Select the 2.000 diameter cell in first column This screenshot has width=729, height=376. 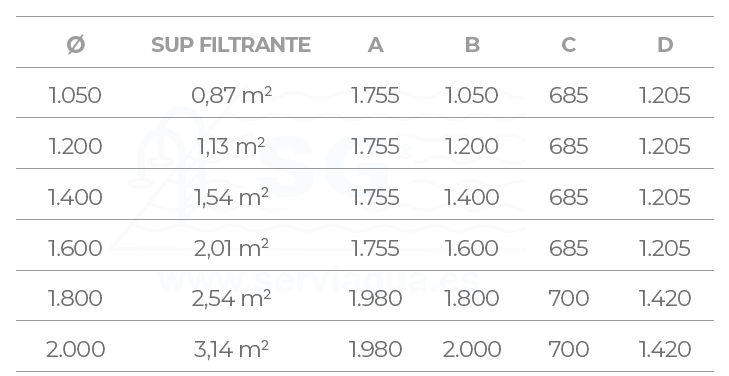(75, 349)
